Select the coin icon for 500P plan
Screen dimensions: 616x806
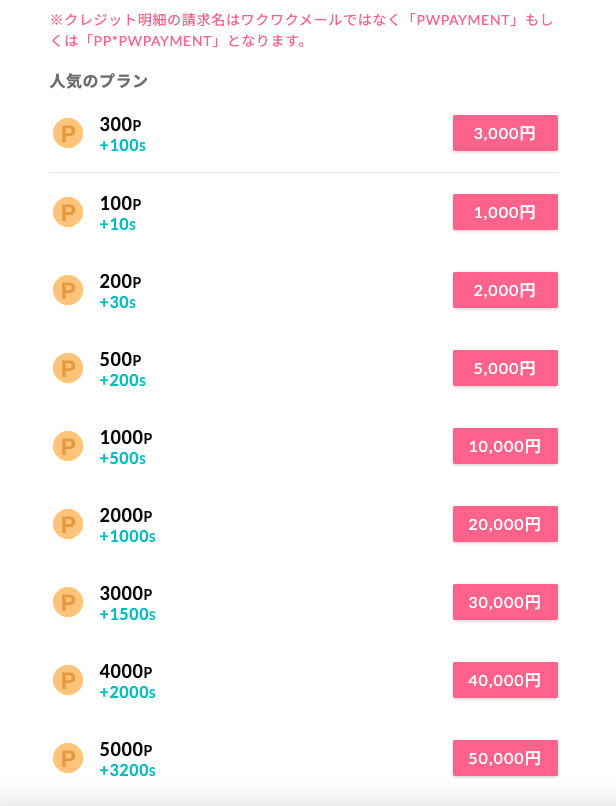(x=68, y=368)
